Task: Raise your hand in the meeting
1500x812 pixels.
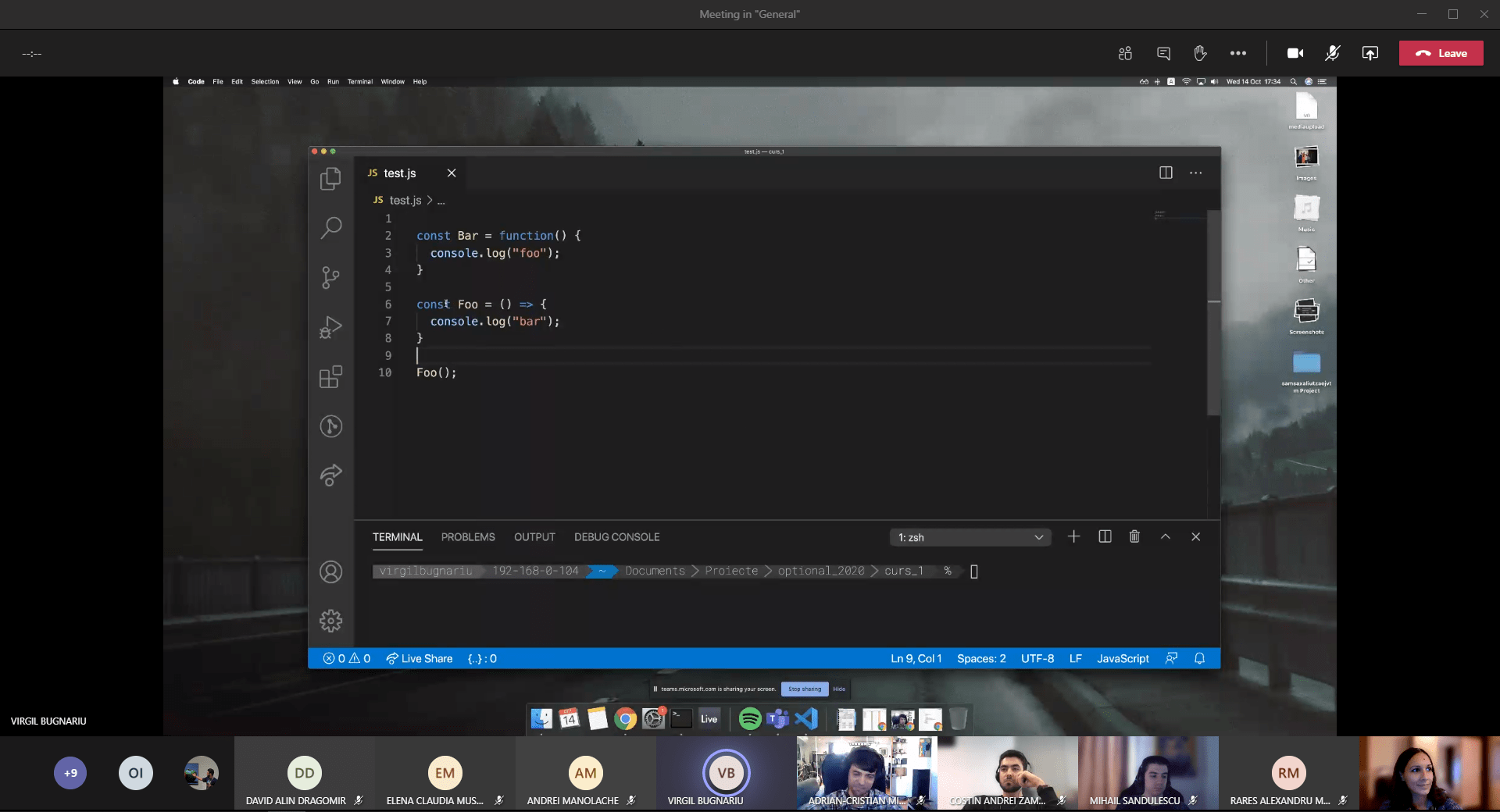Action: click(1200, 53)
